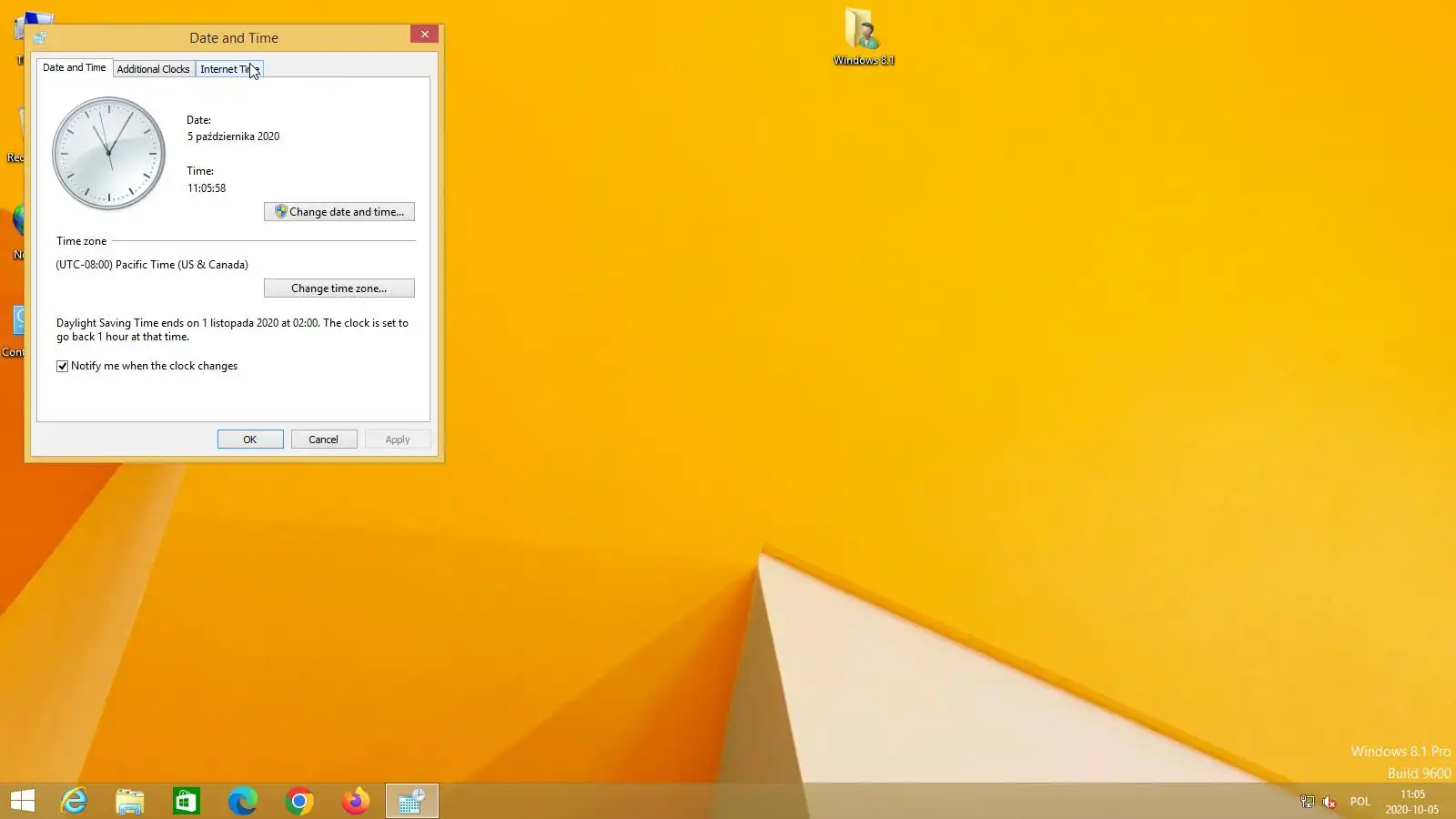Launch Microsoft Edge from the taskbar
The height and width of the screenshot is (819, 1456).
pyautogui.click(x=243, y=801)
